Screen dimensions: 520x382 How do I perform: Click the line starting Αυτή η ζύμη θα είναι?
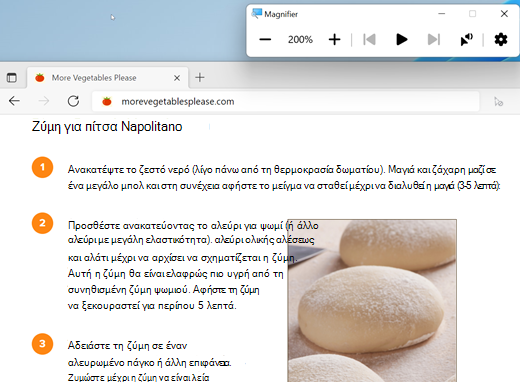point(175,274)
